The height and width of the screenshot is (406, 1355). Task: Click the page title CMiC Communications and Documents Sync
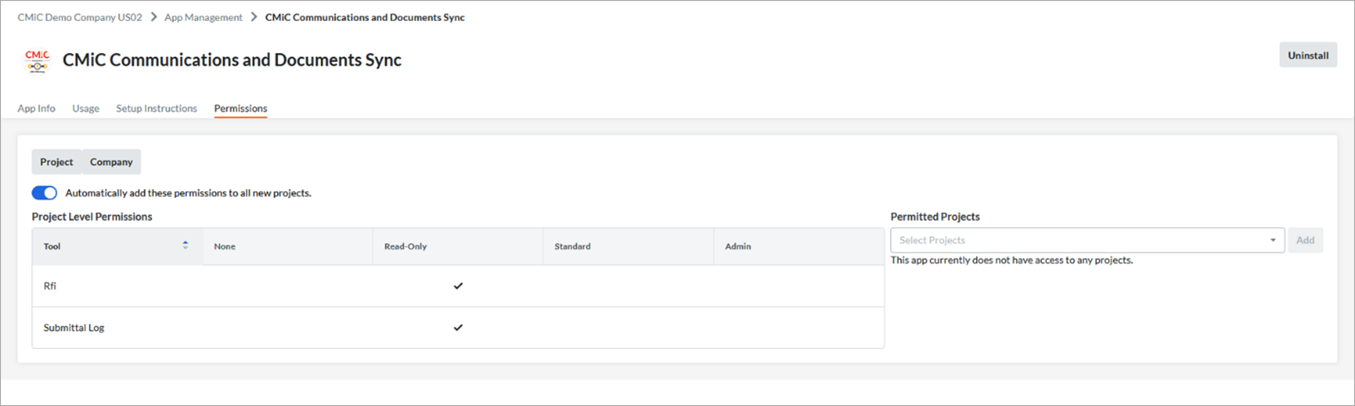[232, 60]
